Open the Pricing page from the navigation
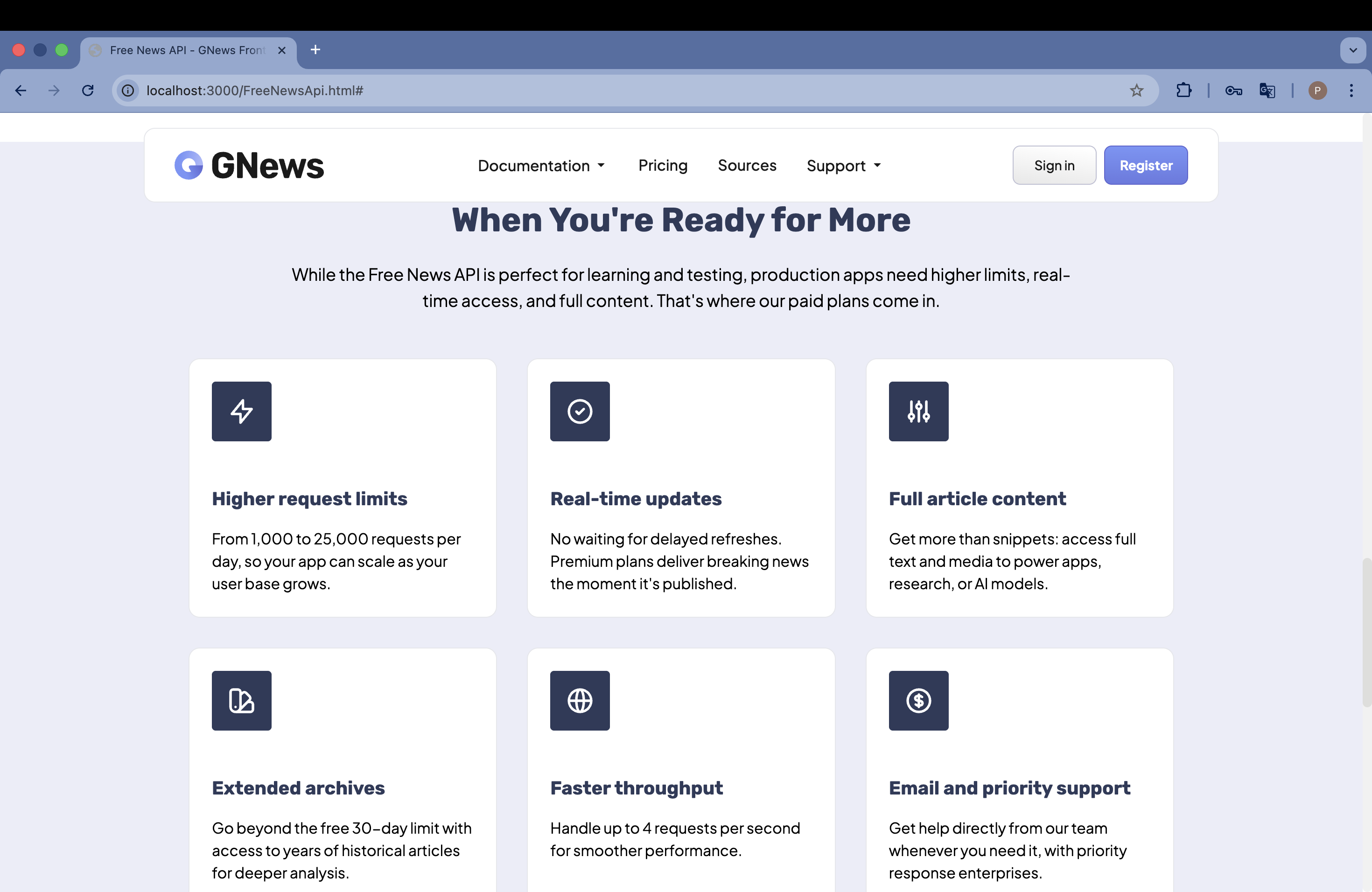Screen dimensions: 1372x892 click(663, 165)
